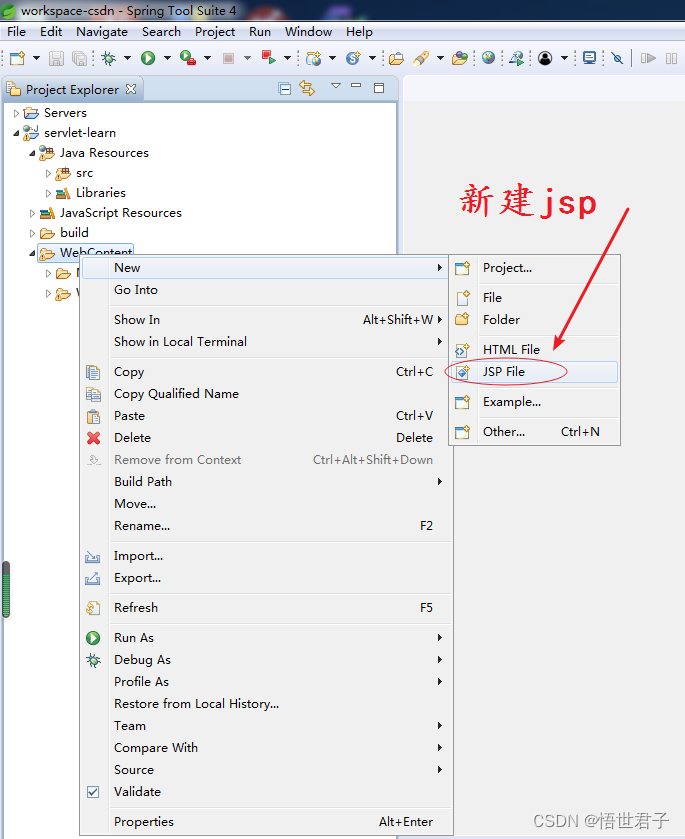Expand the src folder node
Viewport: 685px width, 839px height.
click(48, 173)
